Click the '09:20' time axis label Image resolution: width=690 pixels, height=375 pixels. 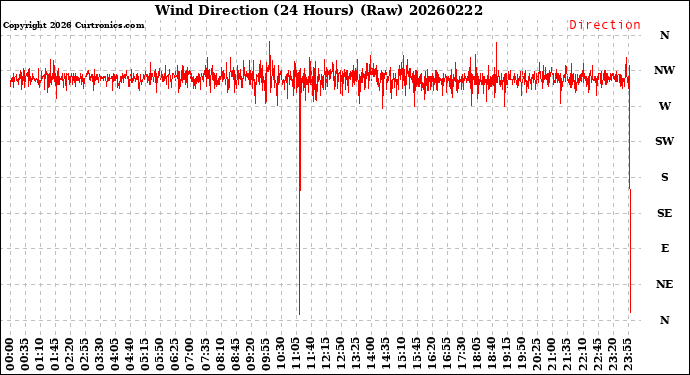tap(251, 355)
